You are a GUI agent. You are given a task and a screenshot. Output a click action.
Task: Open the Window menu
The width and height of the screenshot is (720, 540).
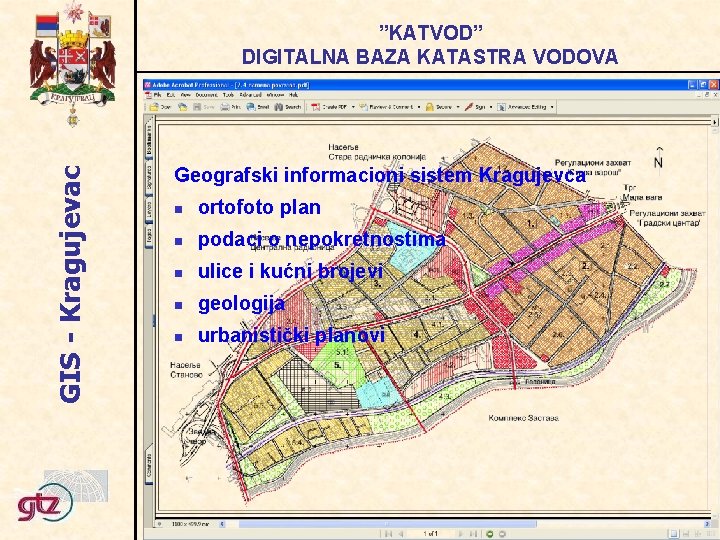[x=275, y=95]
